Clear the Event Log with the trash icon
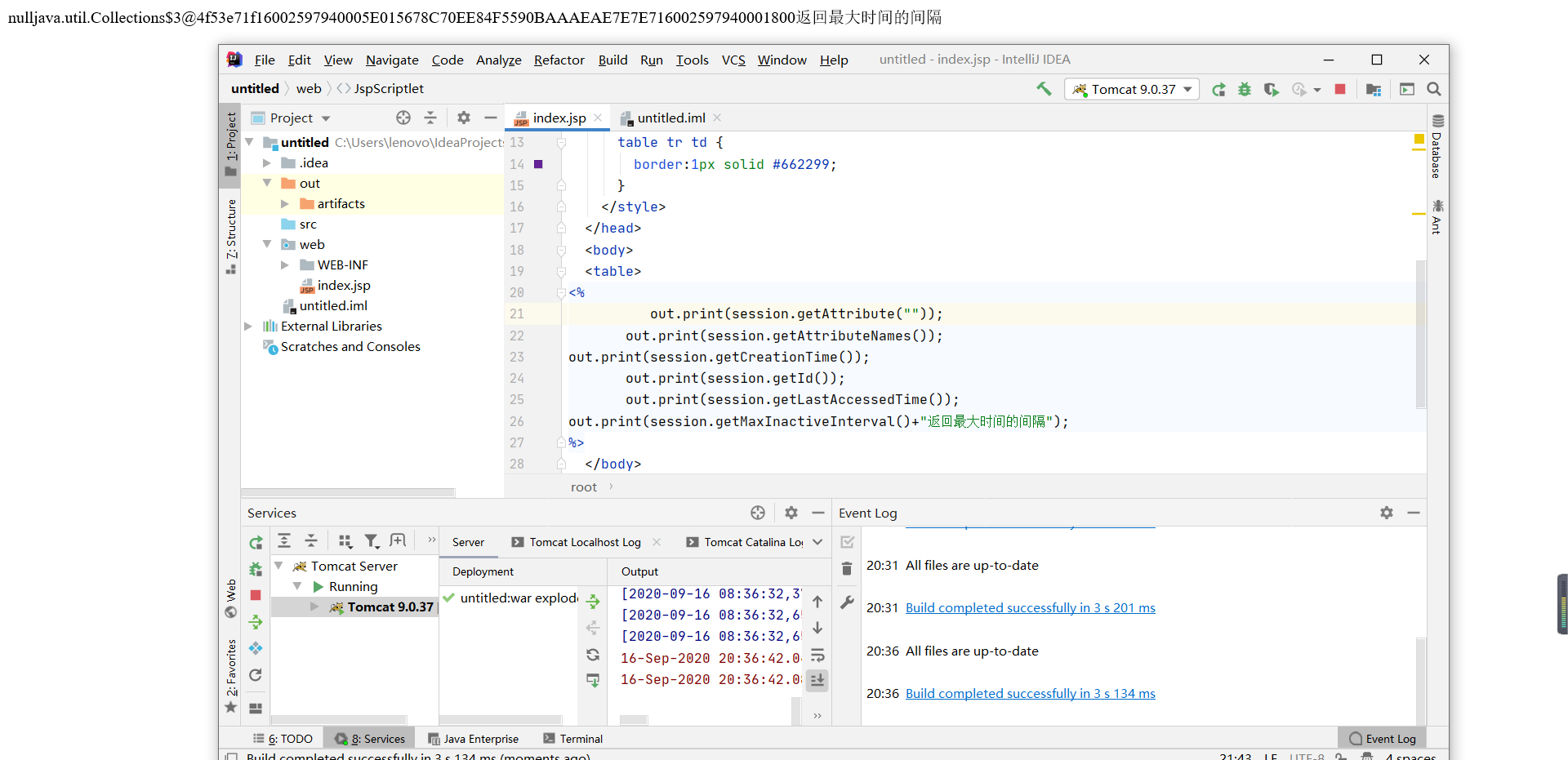This screenshot has width=1568, height=760. (x=847, y=569)
